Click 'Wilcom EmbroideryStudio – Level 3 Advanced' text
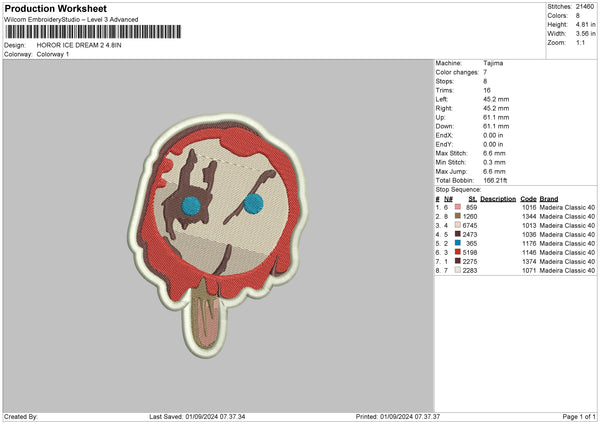 (71, 20)
